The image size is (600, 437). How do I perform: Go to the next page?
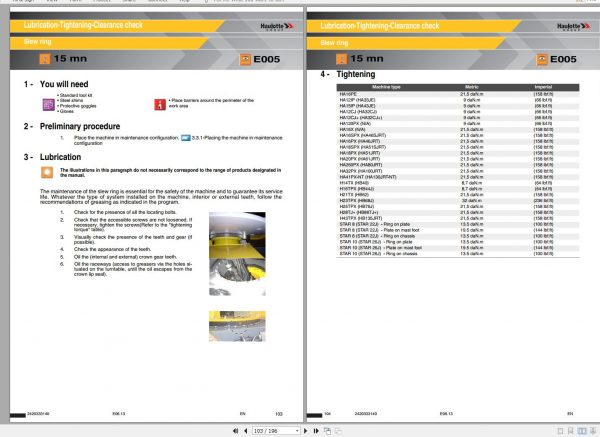pos(305,431)
